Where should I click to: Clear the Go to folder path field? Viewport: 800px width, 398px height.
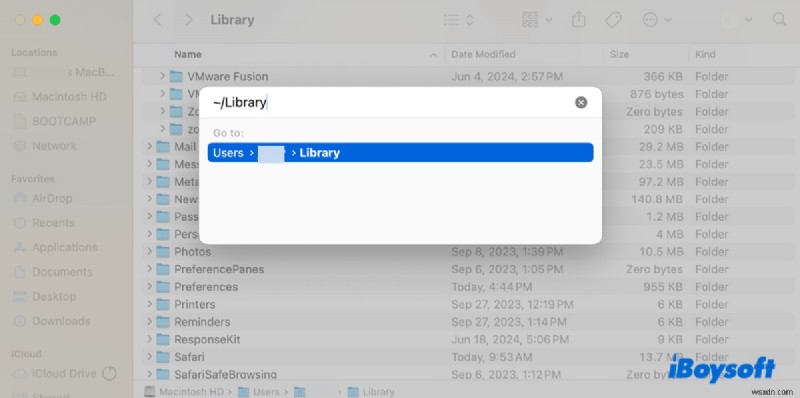[581, 103]
